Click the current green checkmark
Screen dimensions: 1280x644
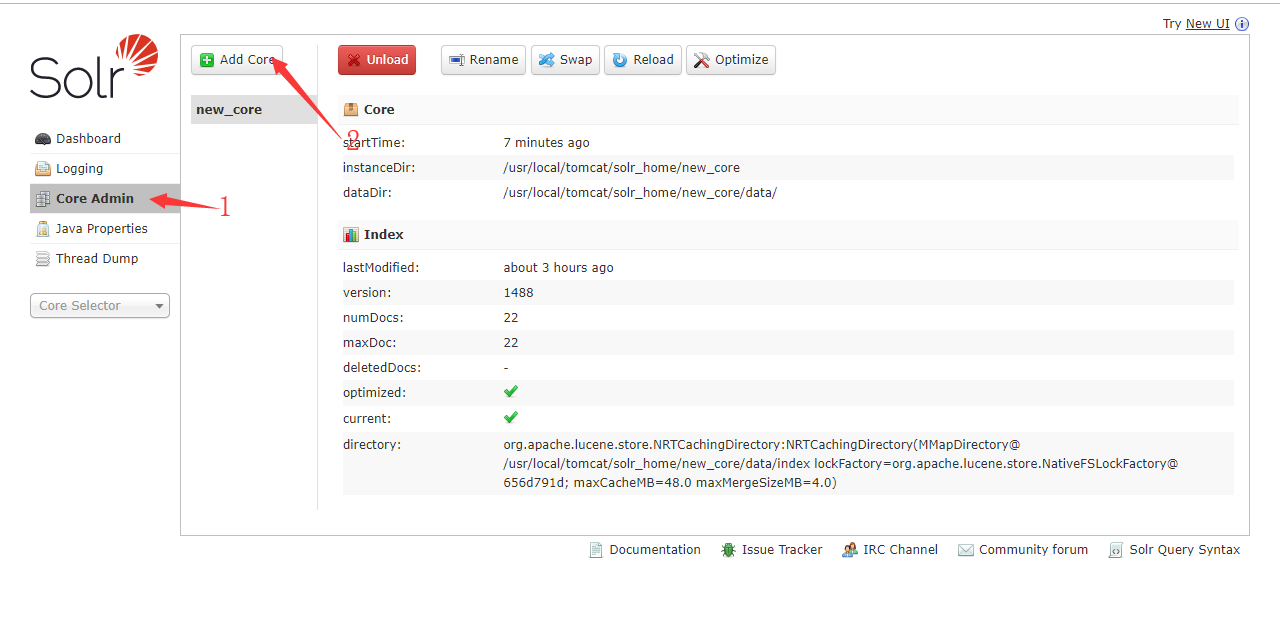pos(511,417)
